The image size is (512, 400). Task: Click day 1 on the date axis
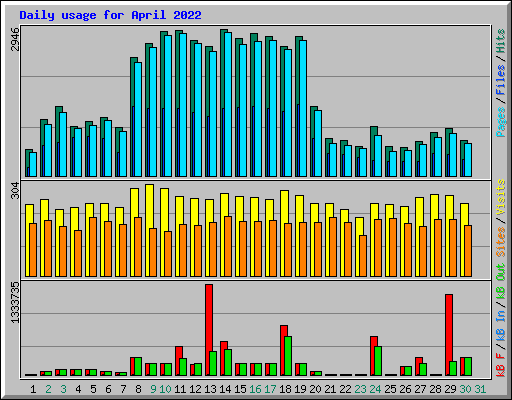[x=33, y=389]
